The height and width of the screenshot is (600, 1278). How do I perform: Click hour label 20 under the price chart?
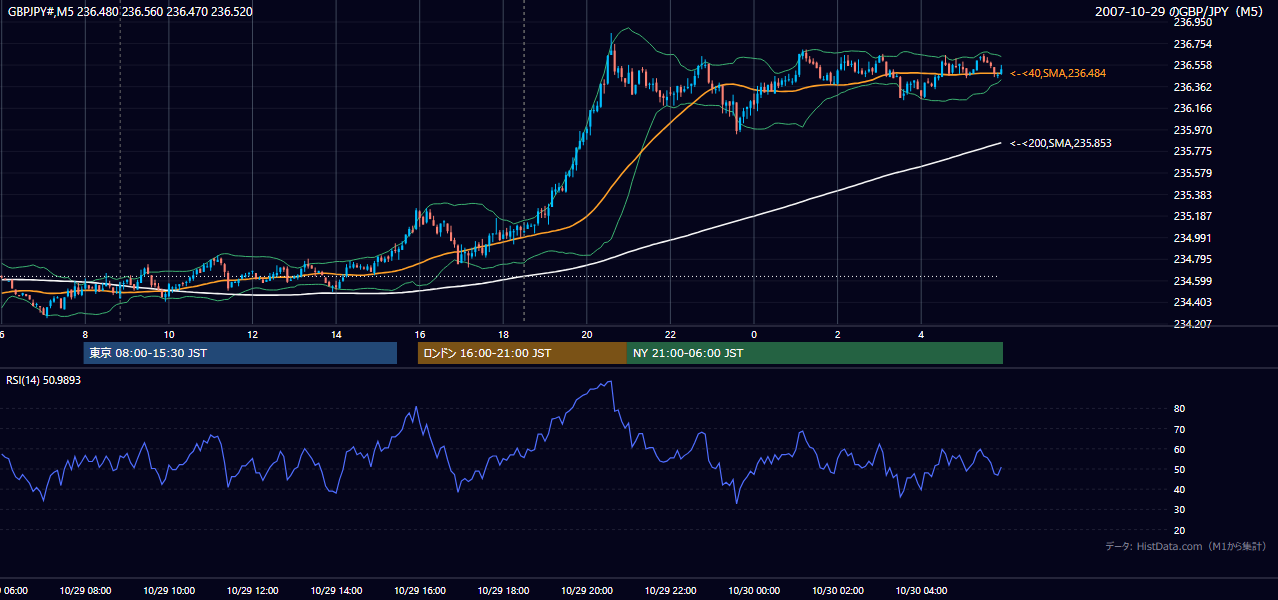587,334
